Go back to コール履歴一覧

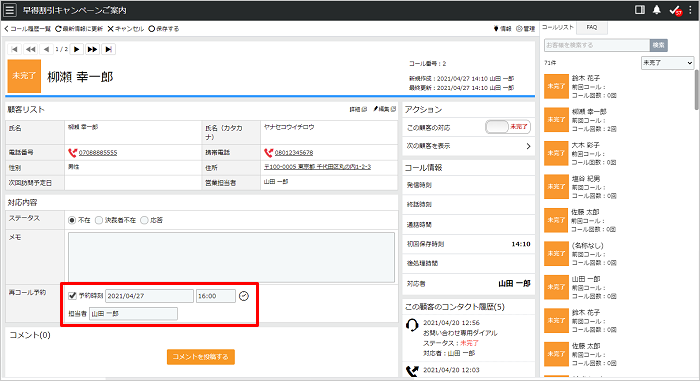tap(27, 29)
